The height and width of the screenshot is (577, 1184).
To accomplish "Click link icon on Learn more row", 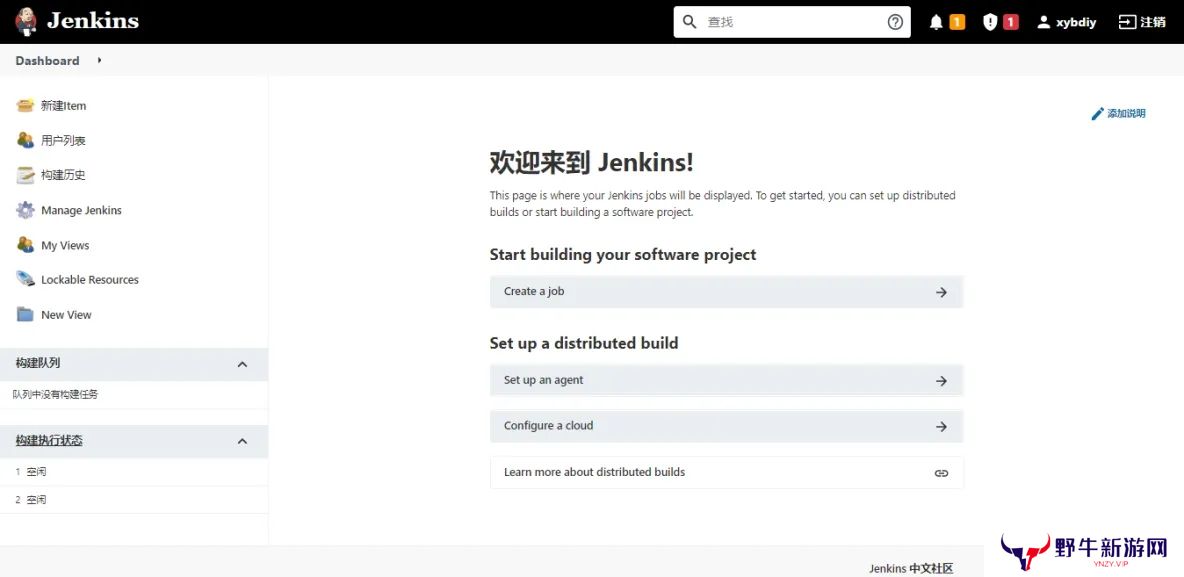I will pos(941,474).
